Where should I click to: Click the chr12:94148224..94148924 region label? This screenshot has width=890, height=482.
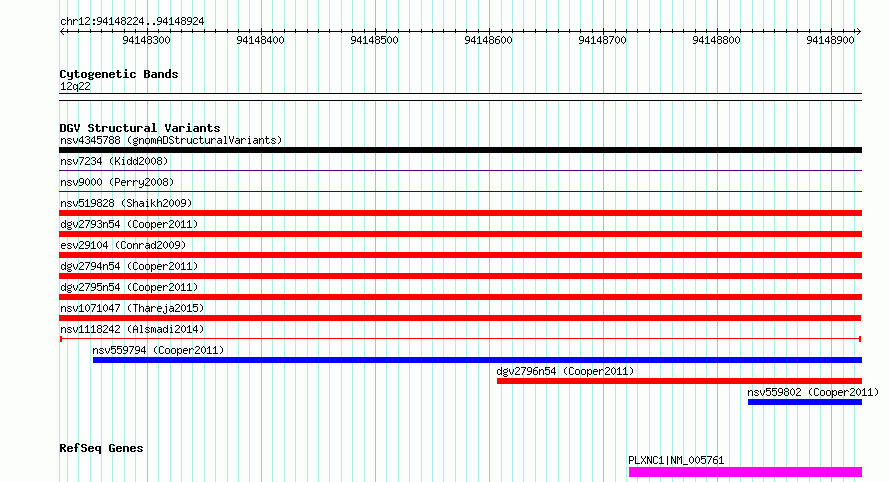pos(132,22)
